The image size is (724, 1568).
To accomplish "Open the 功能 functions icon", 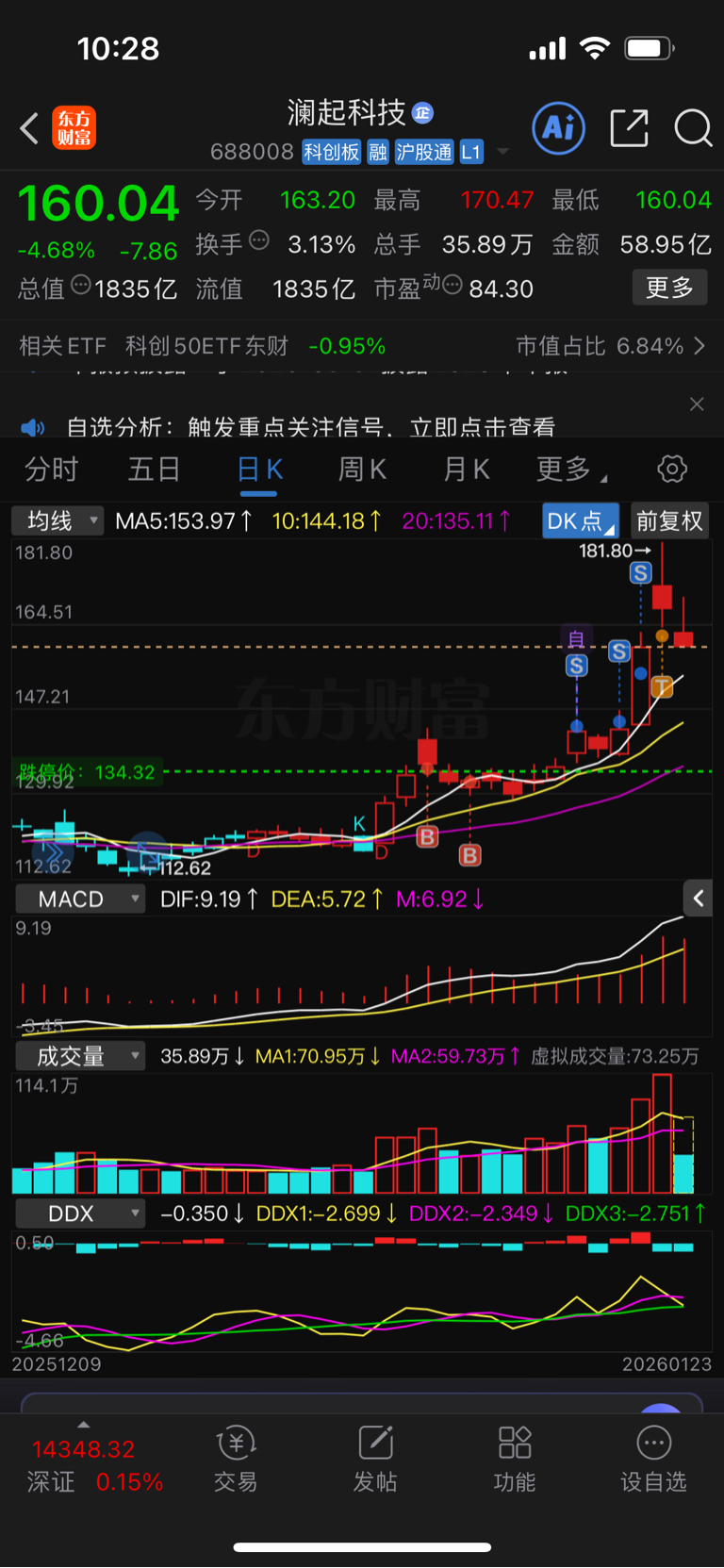I will pyautogui.click(x=515, y=1460).
